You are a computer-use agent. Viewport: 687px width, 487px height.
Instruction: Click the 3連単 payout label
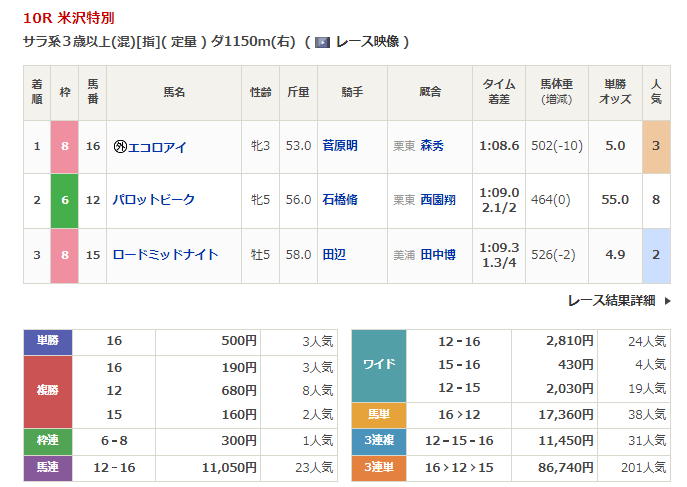tap(378, 466)
